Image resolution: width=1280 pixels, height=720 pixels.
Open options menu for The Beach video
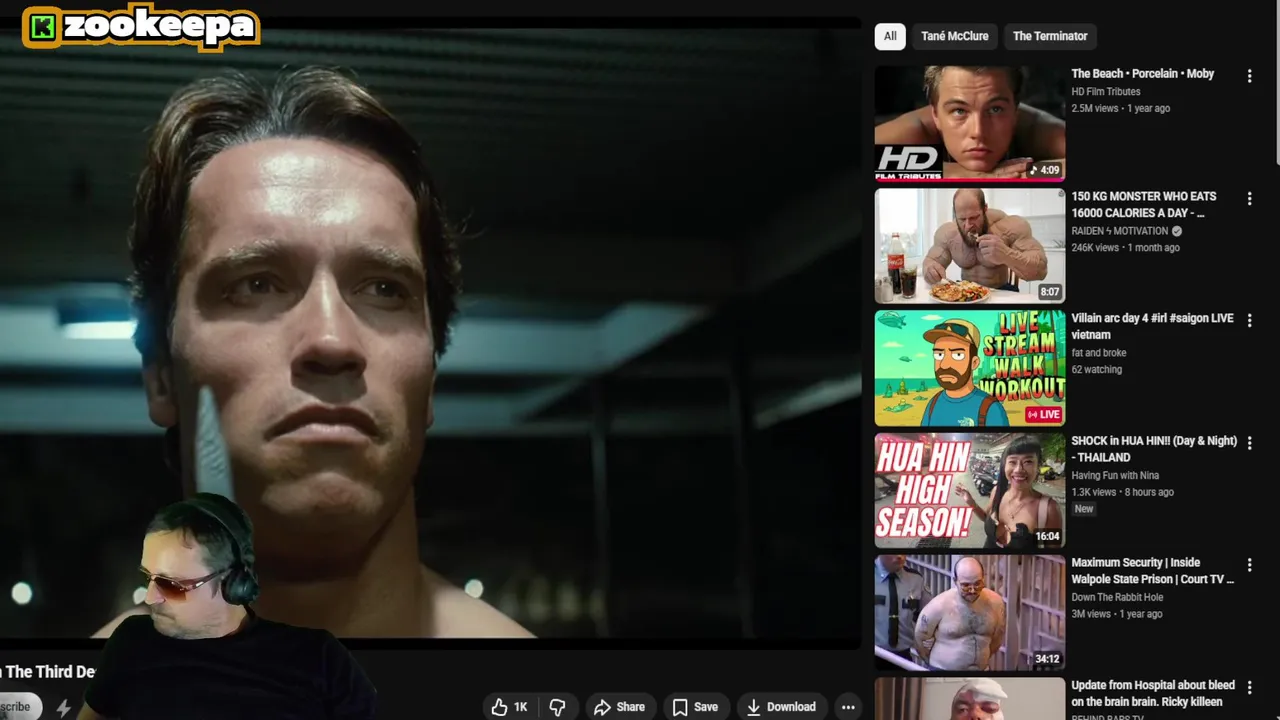(x=1249, y=76)
